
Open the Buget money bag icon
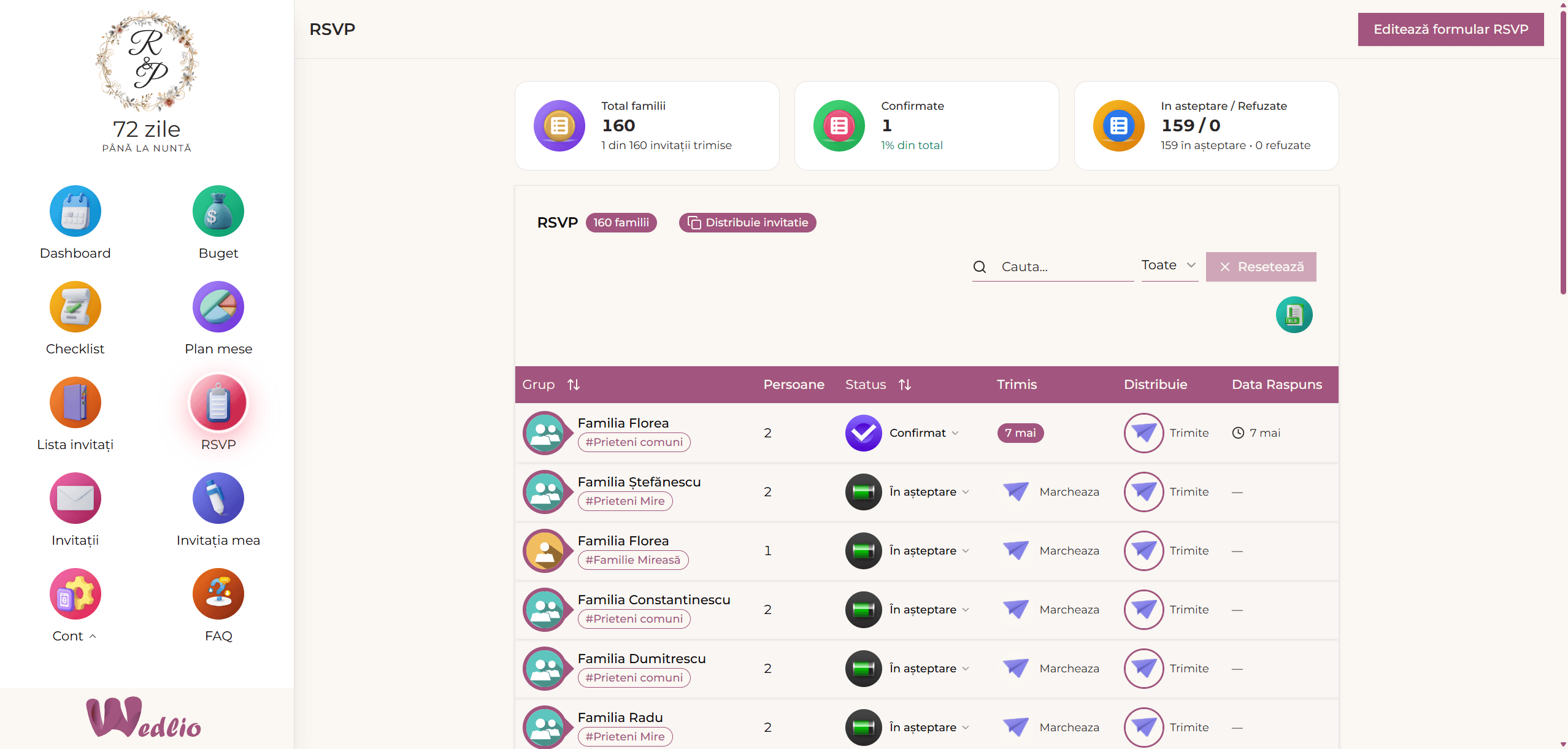(x=218, y=211)
